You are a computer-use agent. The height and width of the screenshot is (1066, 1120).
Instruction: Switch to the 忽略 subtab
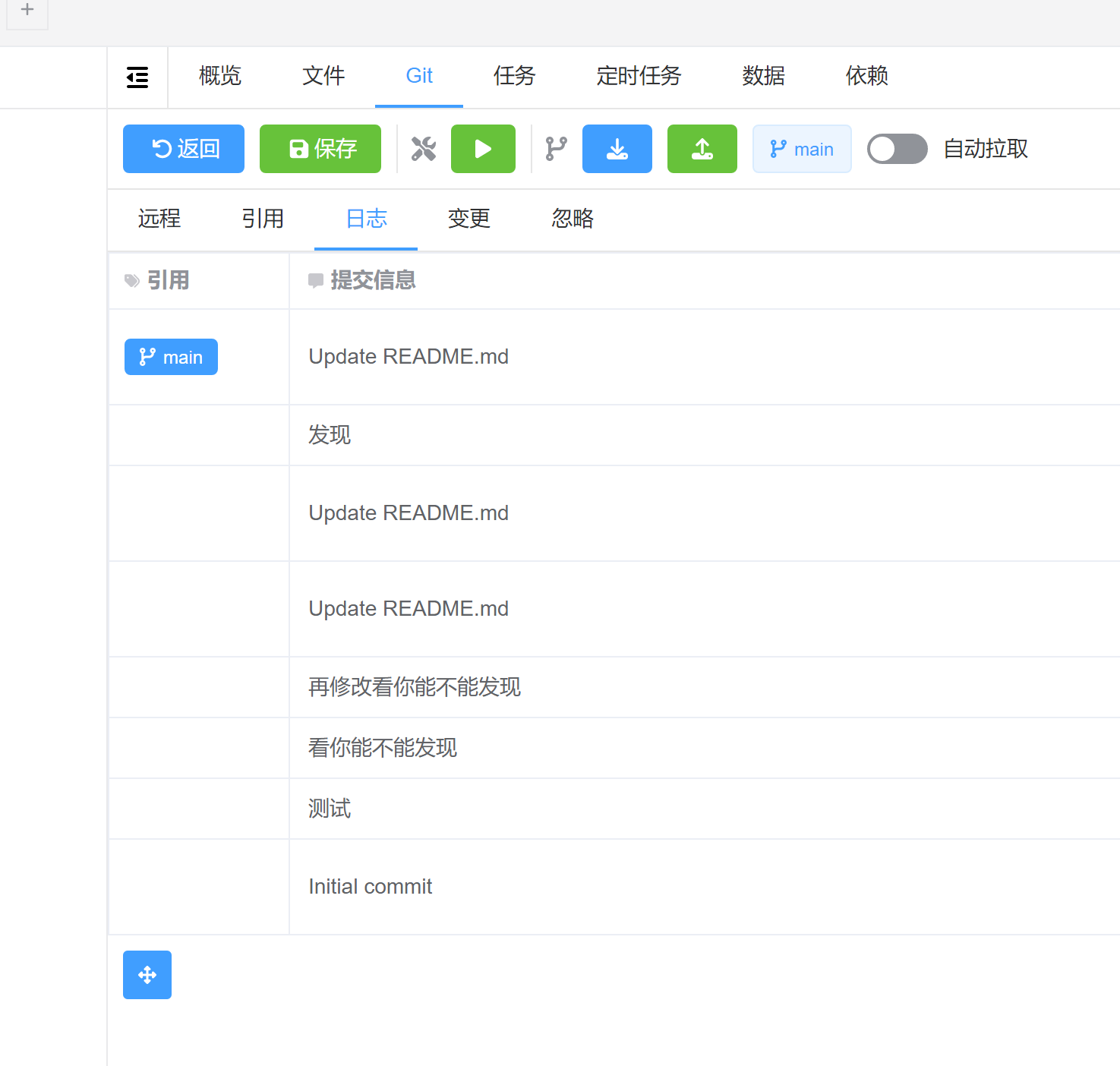point(572,219)
